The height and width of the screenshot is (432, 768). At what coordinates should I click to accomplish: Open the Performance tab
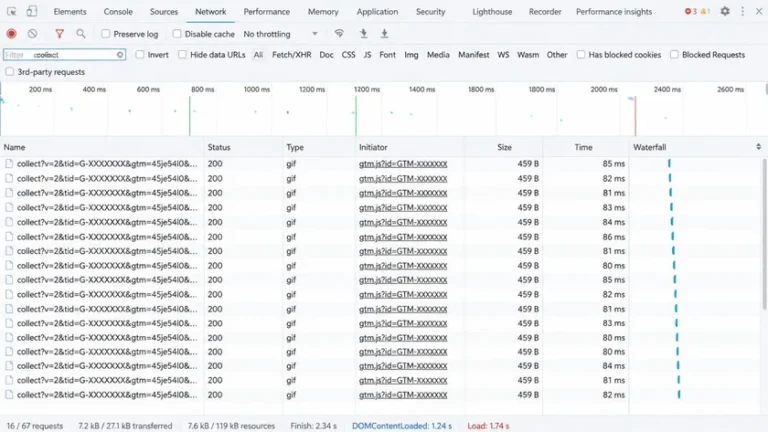click(266, 11)
